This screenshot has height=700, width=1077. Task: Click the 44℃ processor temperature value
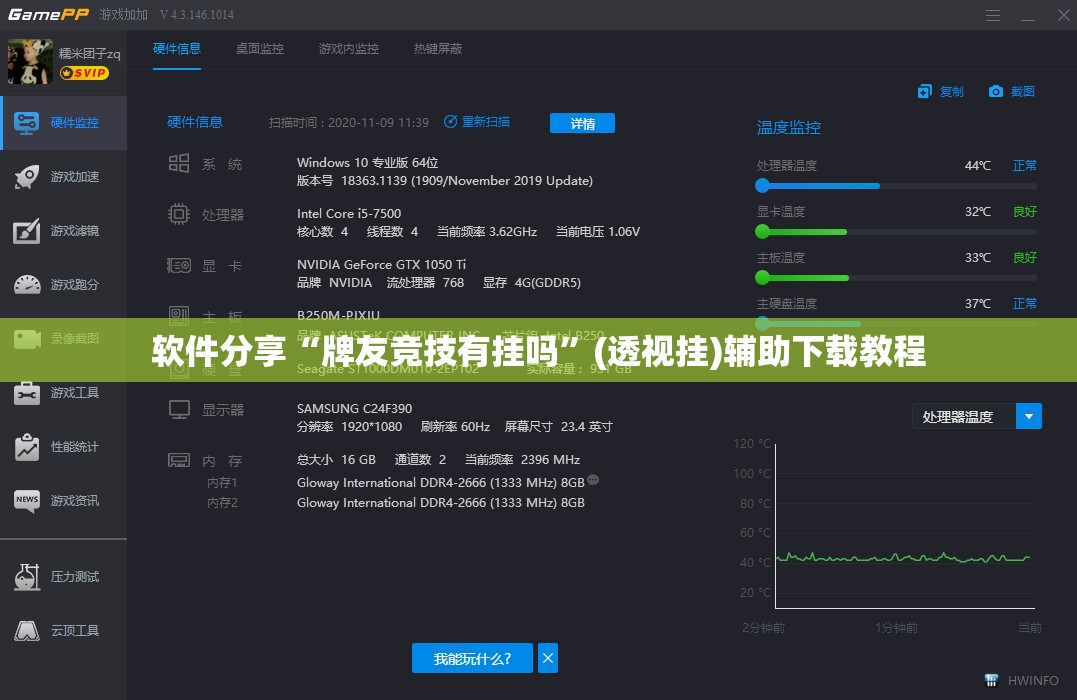coord(977,166)
